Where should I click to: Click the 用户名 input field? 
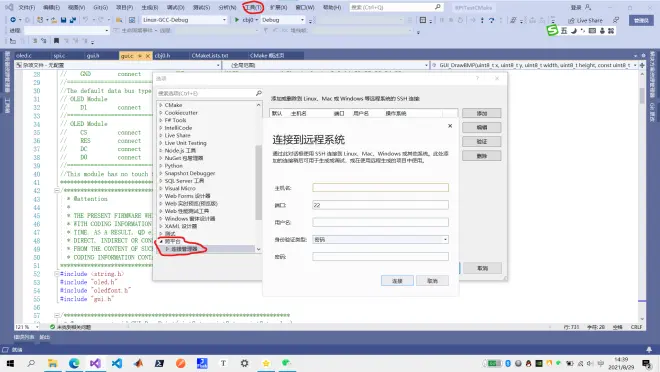pyautogui.click(x=381, y=222)
